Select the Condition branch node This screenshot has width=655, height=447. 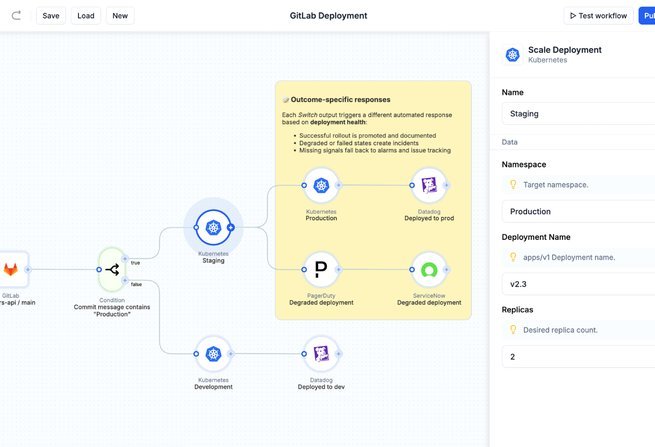point(112,270)
